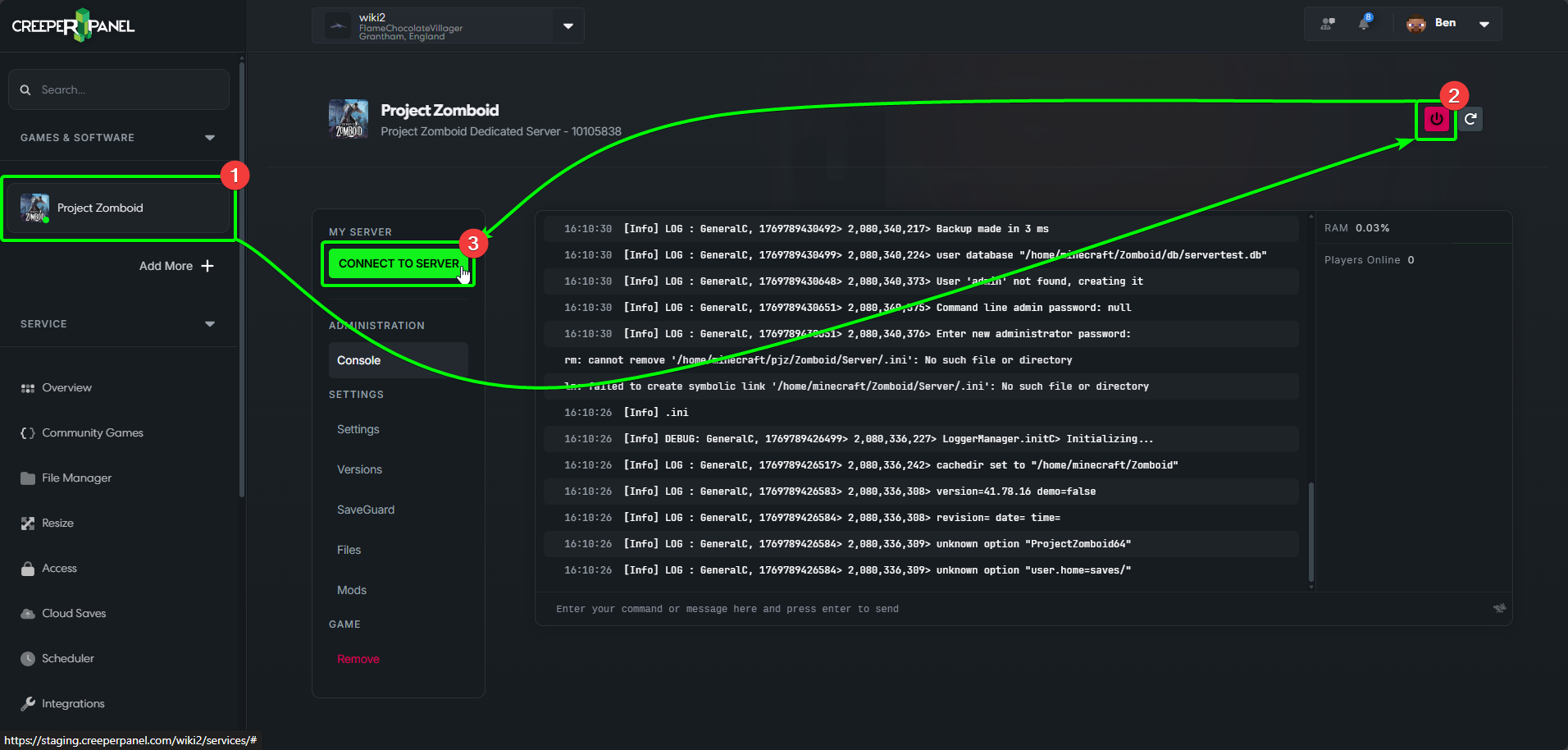Open Integrations in the sidebar
Screen dimensions: 1568x750
[73, 703]
